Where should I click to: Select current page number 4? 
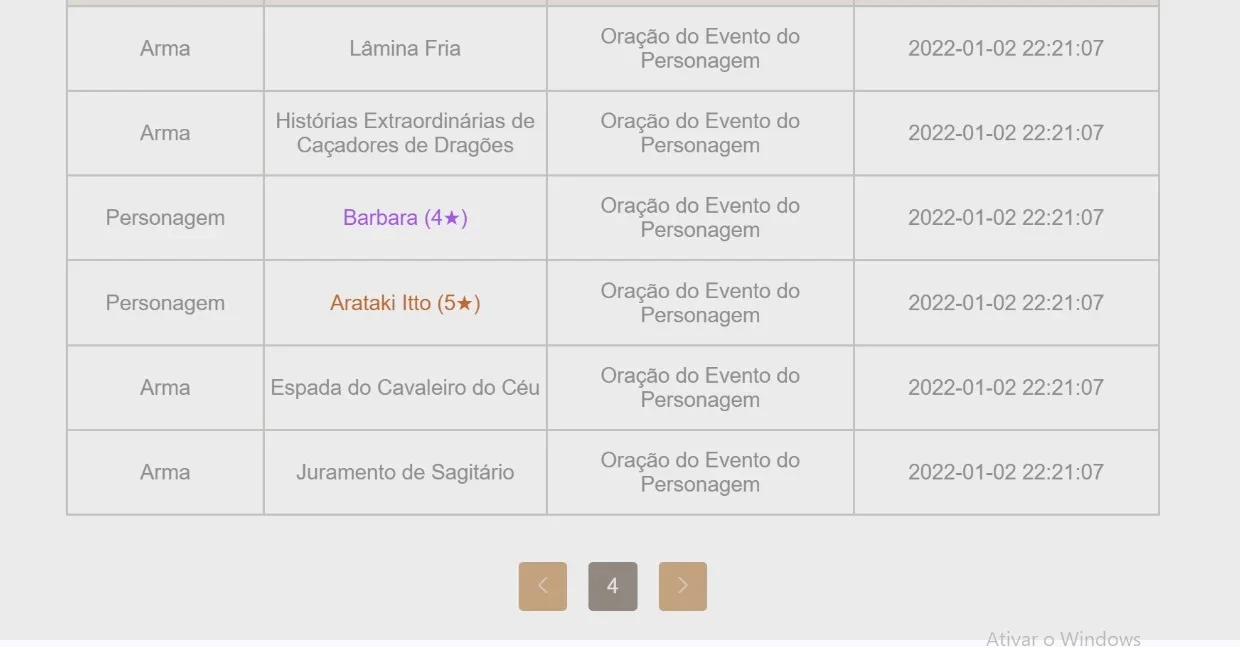point(613,586)
